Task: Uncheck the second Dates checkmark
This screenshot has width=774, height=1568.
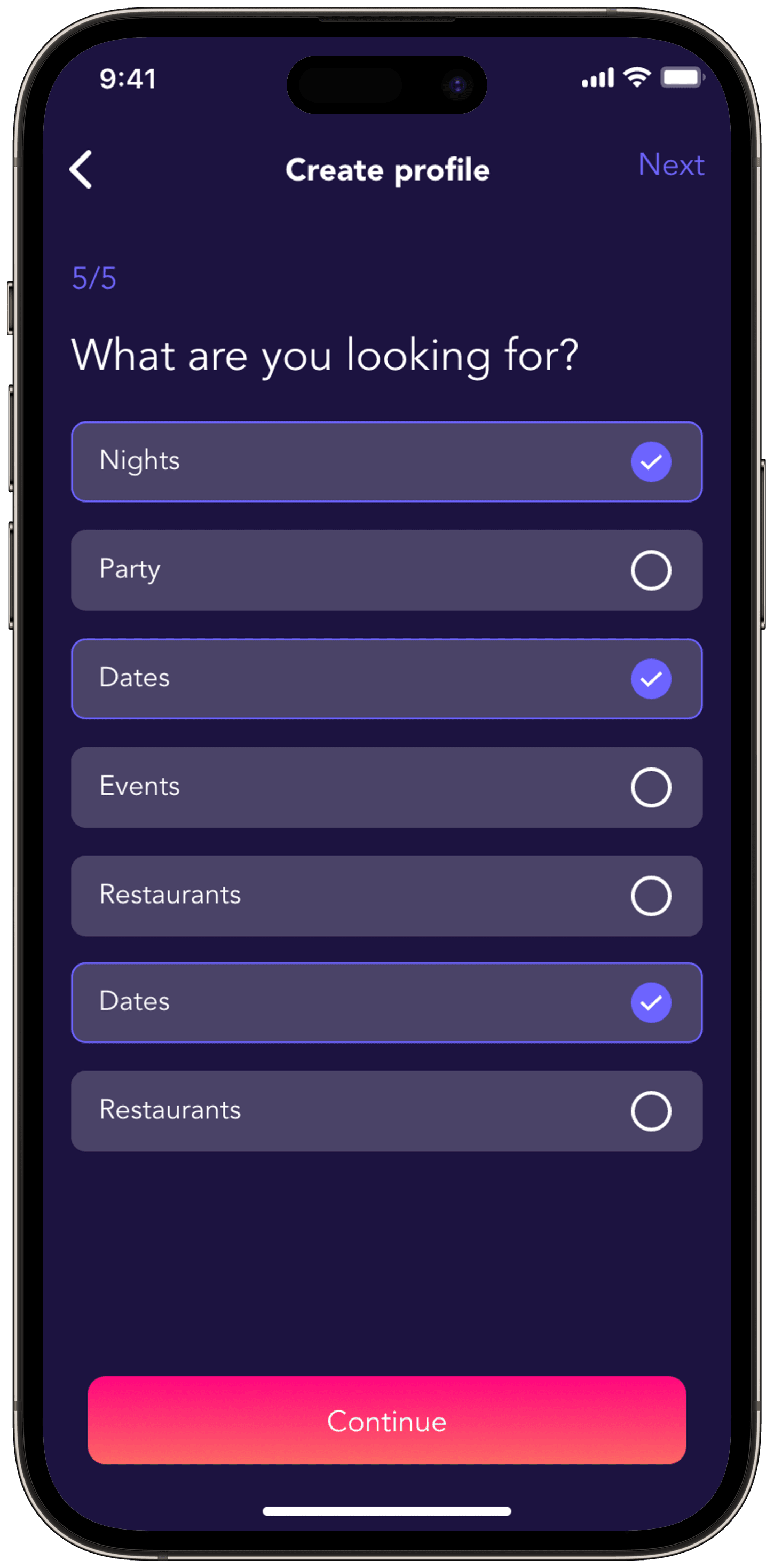Action: [x=651, y=1002]
